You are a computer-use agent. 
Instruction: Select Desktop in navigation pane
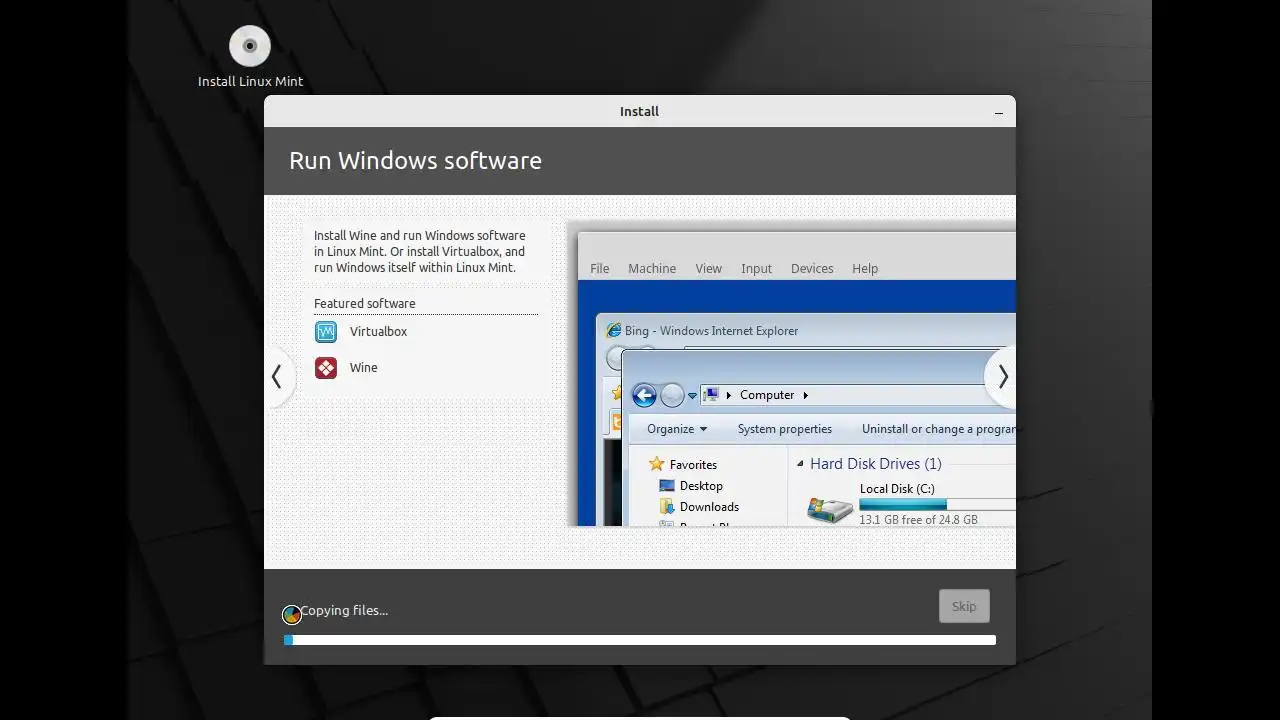pyautogui.click(x=701, y=486)
